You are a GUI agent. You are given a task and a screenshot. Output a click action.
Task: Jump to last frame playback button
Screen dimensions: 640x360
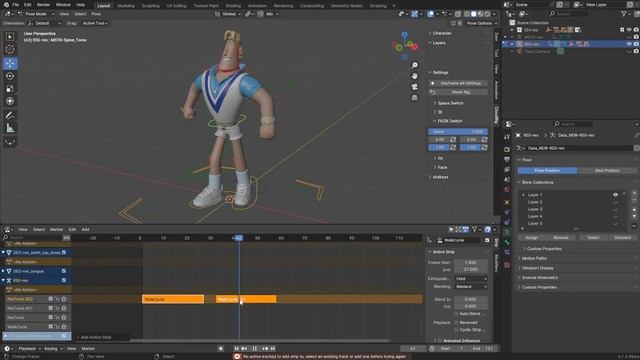[273, 349]
